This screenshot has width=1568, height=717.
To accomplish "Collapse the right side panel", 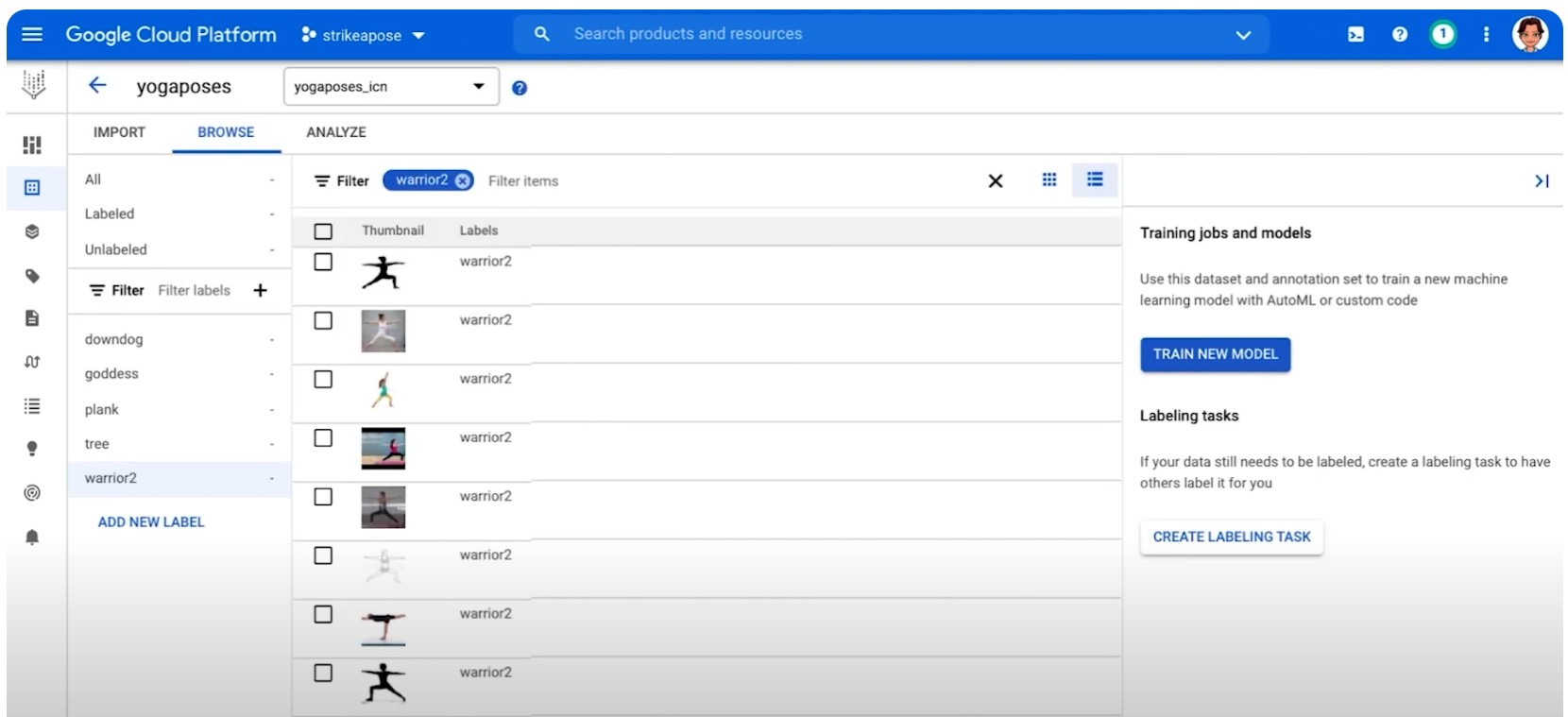I will click(1541, 180).
